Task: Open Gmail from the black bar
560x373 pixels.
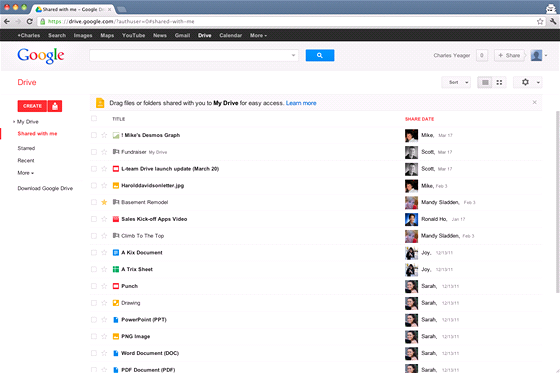Action: pos(182,35)
